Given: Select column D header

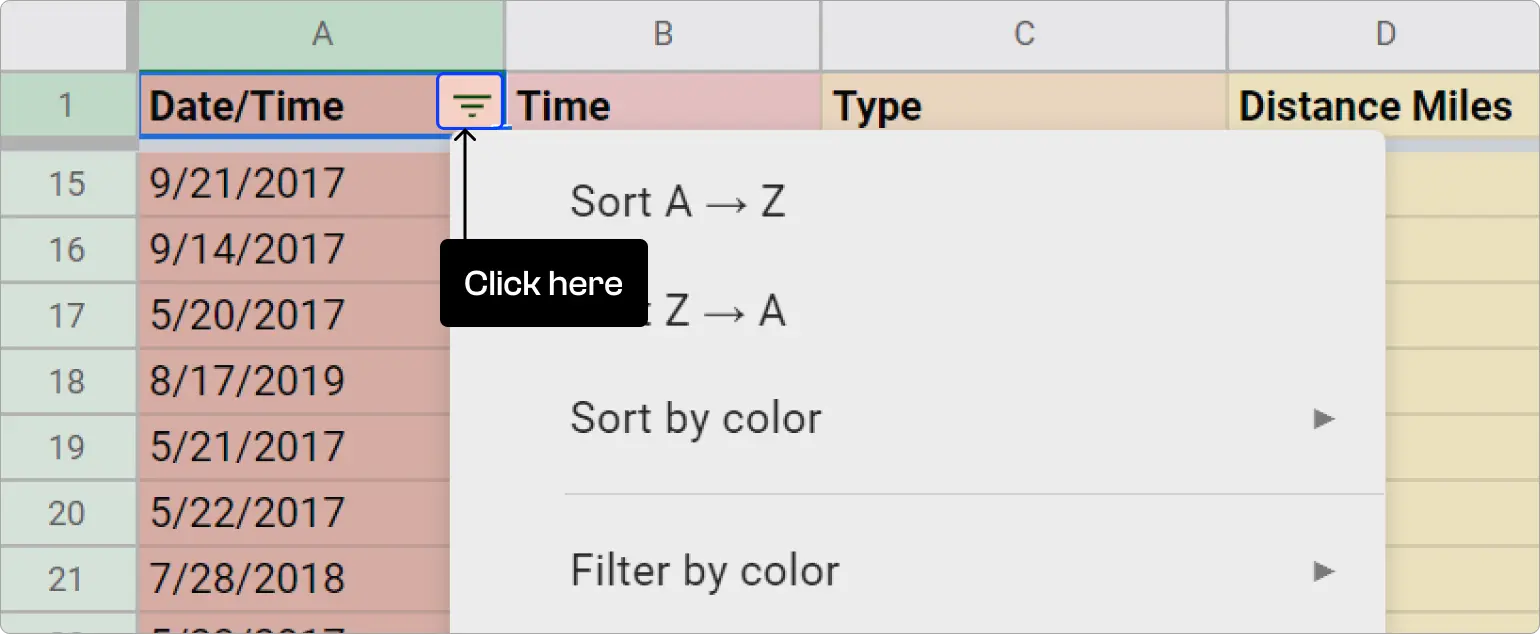Looking at the screenshot, I should (1385, 34).
